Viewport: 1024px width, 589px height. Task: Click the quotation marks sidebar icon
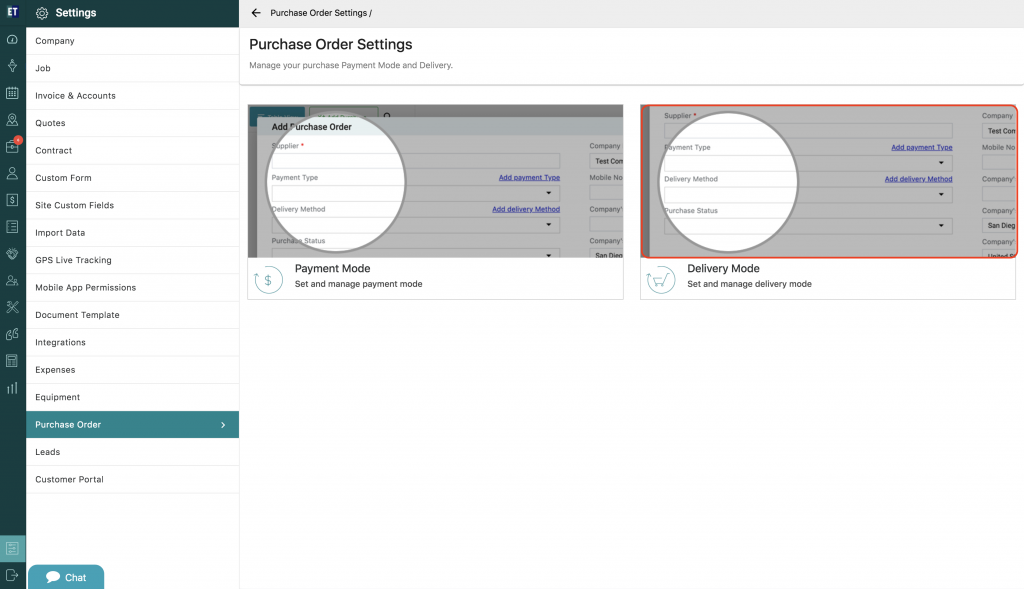pyautogui.click(x=12, y=334)
